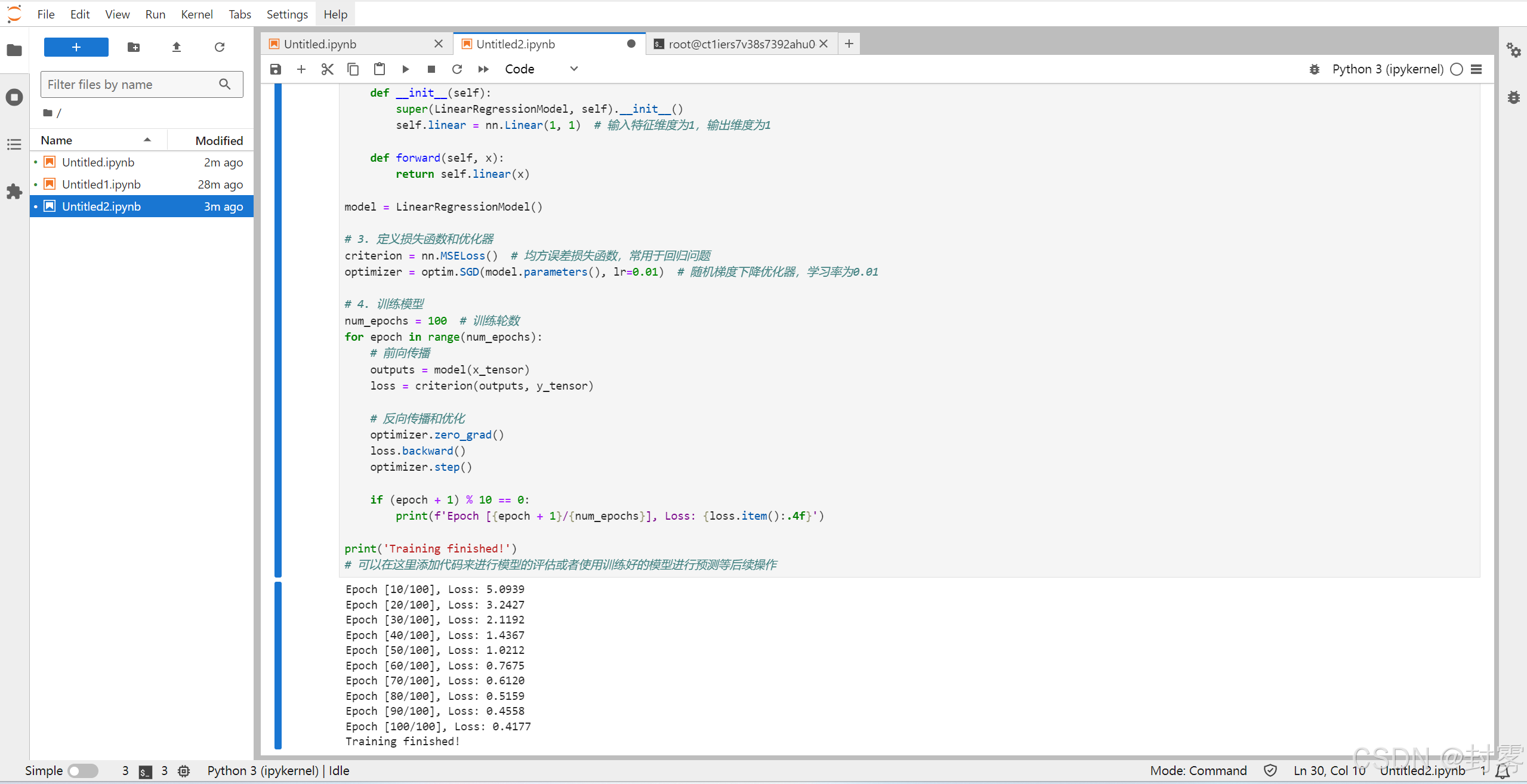The width and height of the screenshot is (1527, 784).
Task: Cut the selected cell with scissors icon
Action: pos(327,69)
